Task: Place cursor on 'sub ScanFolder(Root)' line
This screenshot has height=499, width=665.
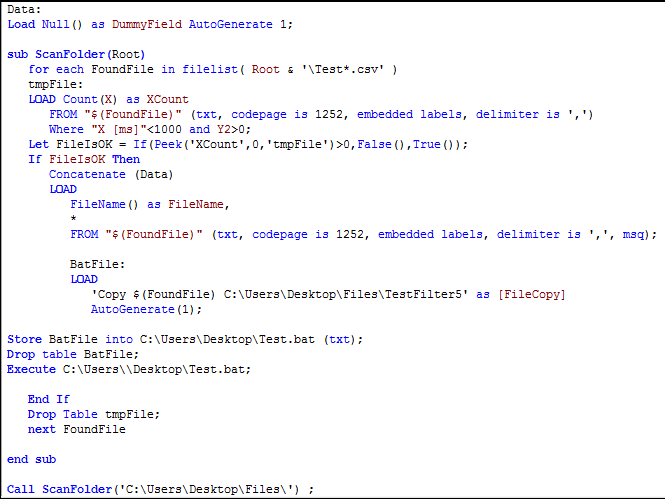Action: pos(76,55)
